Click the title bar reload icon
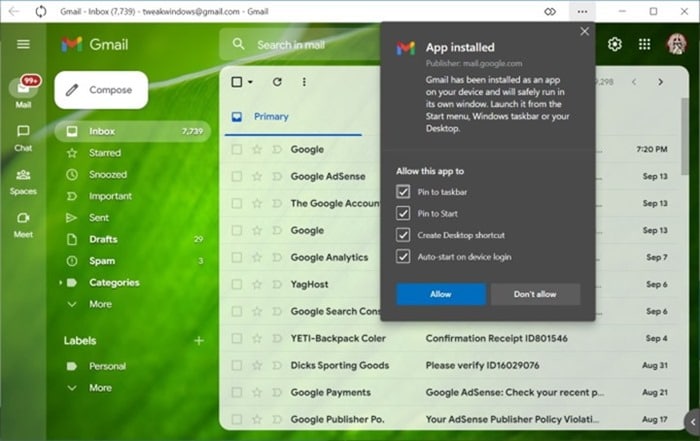700x441 pixels. click(41, 11)
